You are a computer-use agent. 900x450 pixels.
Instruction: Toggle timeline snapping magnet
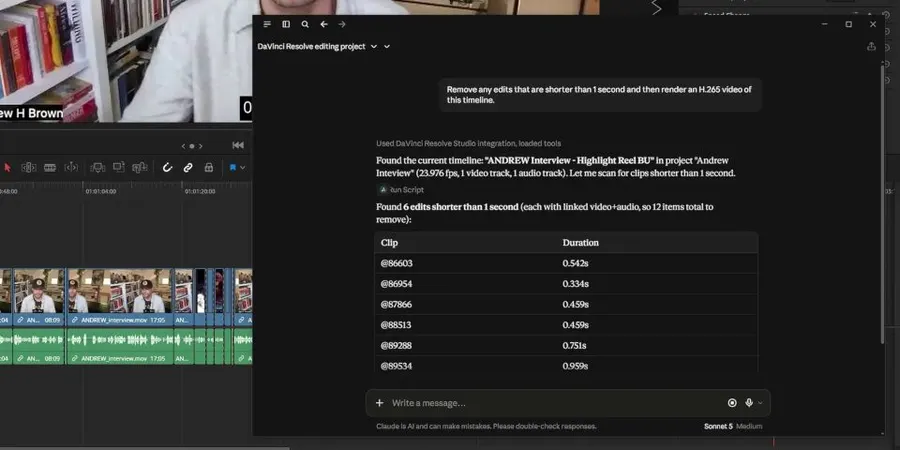pyautogui.click(x=167, y=168)
